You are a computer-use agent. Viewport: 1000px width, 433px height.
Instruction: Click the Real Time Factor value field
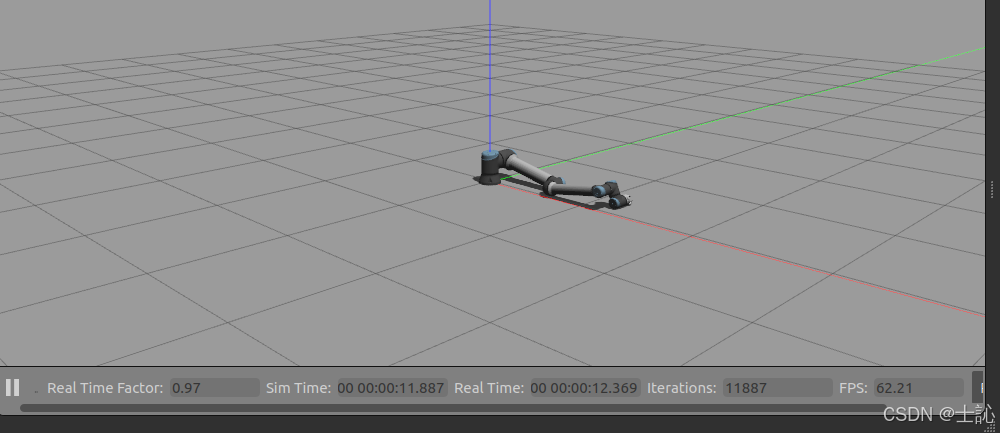coord(214,388)
